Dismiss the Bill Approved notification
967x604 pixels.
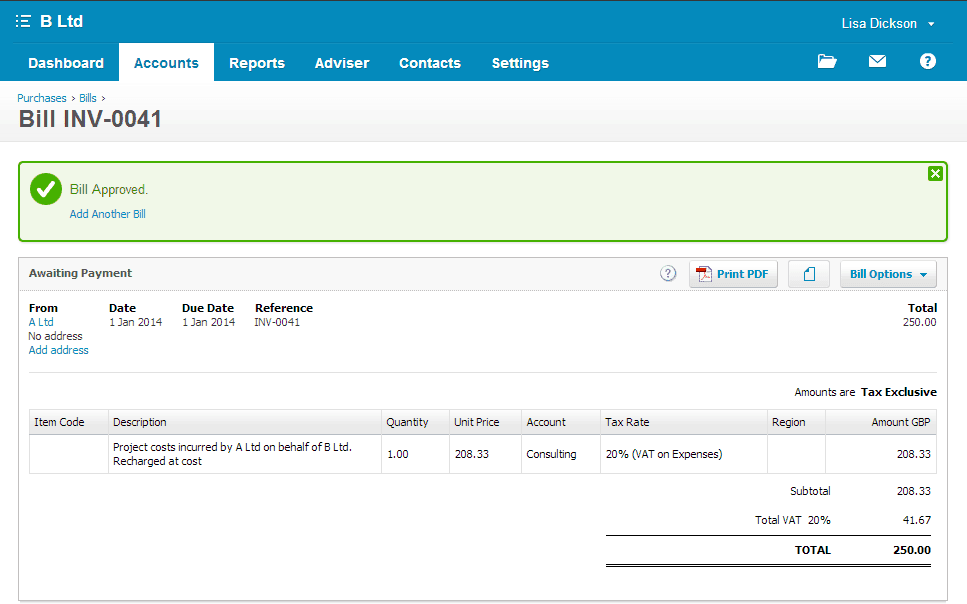click(x=935, y=173)
